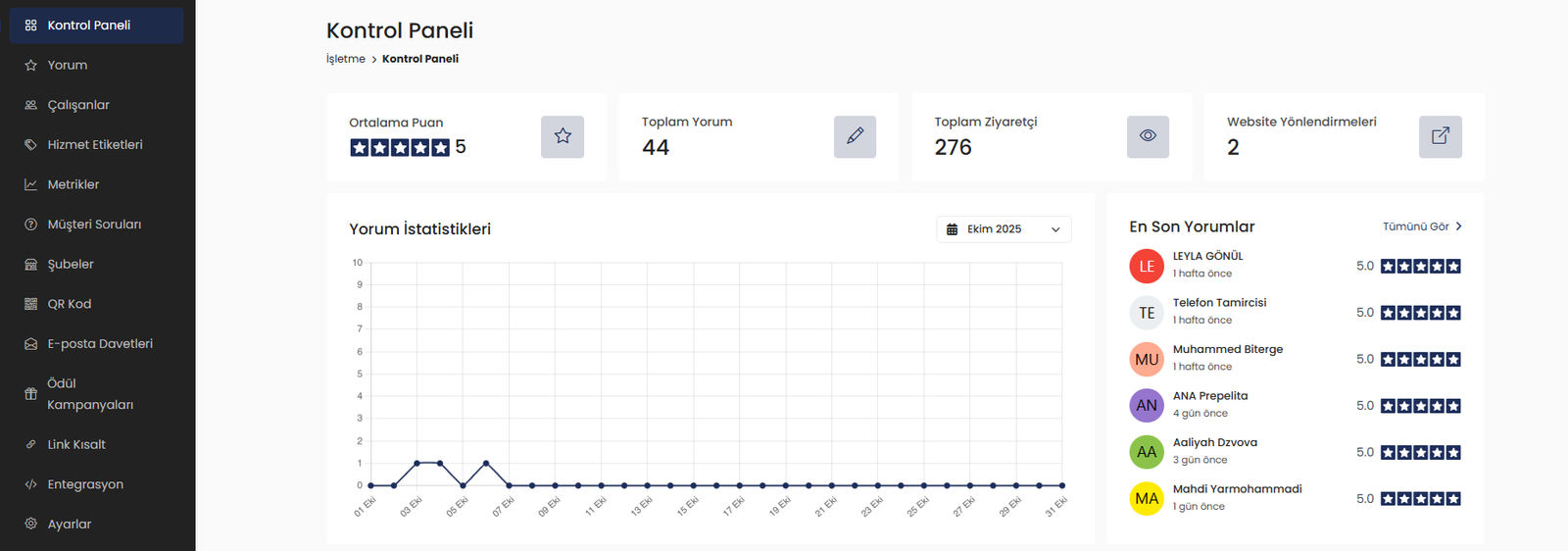Screen dimensions: 1568x551
Task: Click the pencil icon in Toplam Yorum card
Action: [x=855, y=136]
